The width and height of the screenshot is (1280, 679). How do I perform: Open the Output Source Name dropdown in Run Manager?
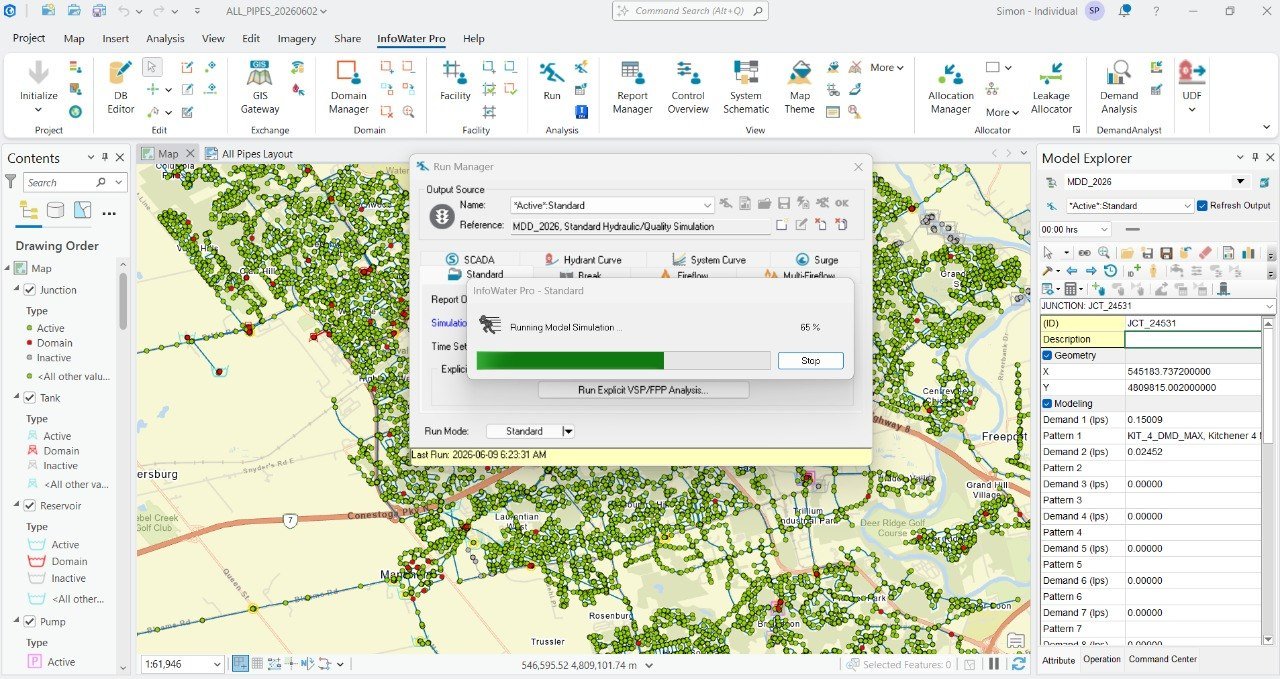point(707,205)
